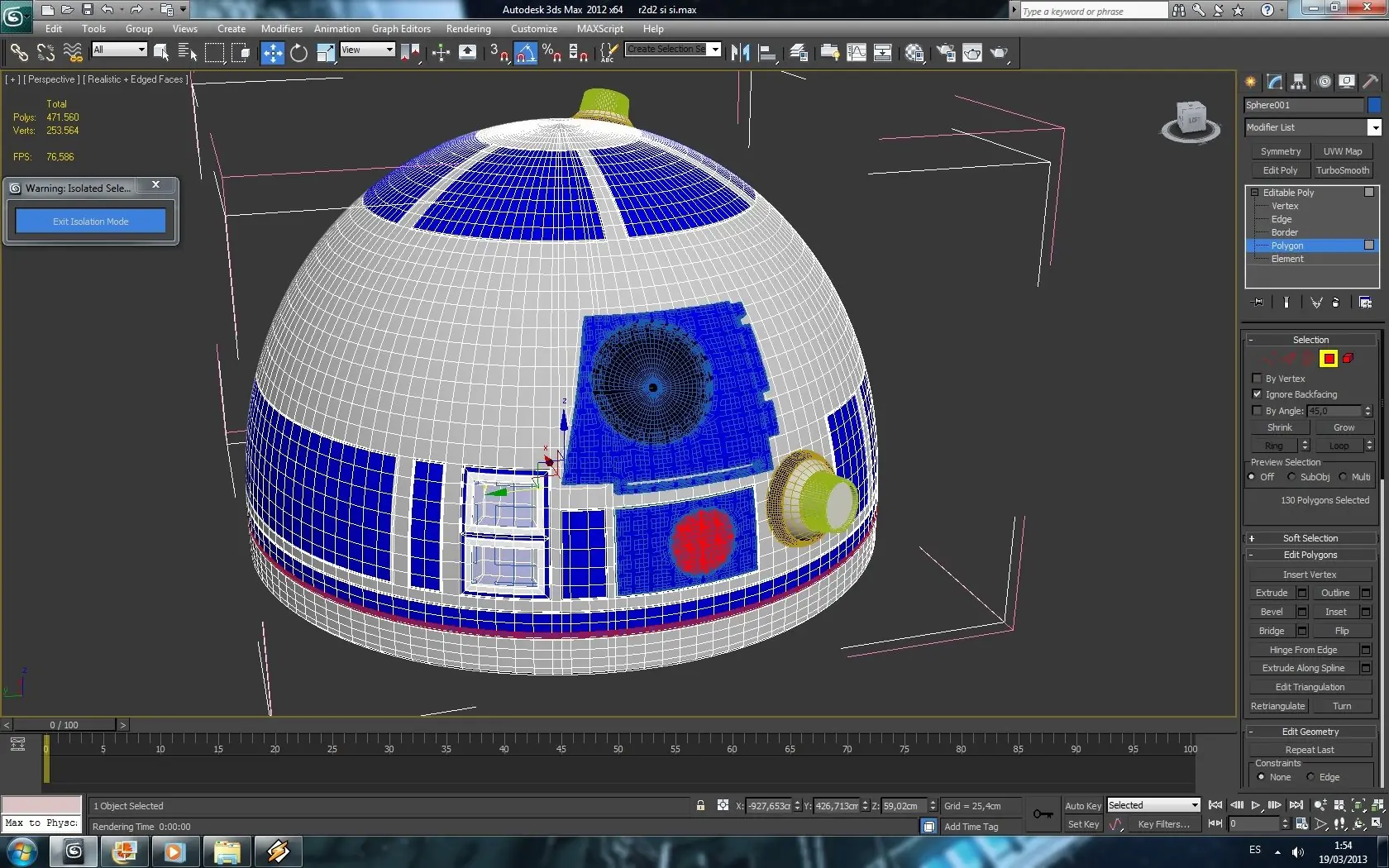The width and height of the screenshot is (1389, 868).
Task: Activate the Select and Link tool
Action: [18, 53]
